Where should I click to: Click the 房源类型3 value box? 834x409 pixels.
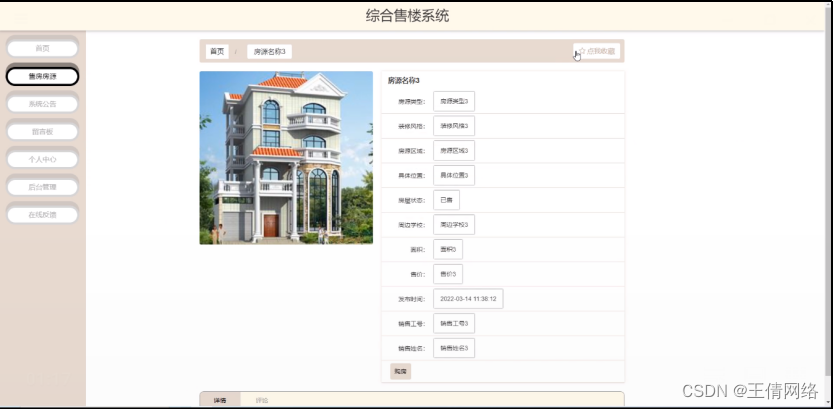pos(454,101)
